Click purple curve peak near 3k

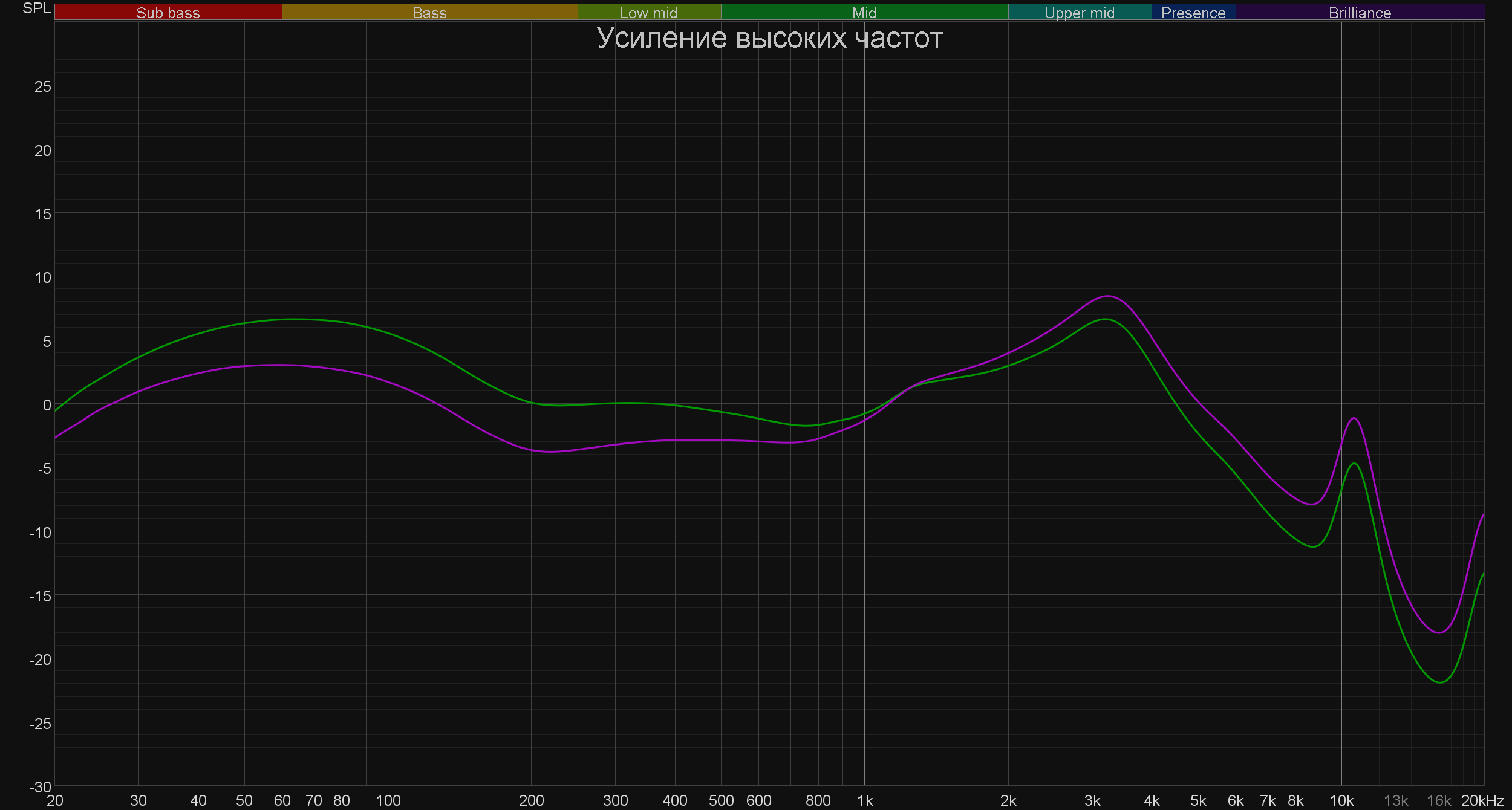pos(1108,296)
